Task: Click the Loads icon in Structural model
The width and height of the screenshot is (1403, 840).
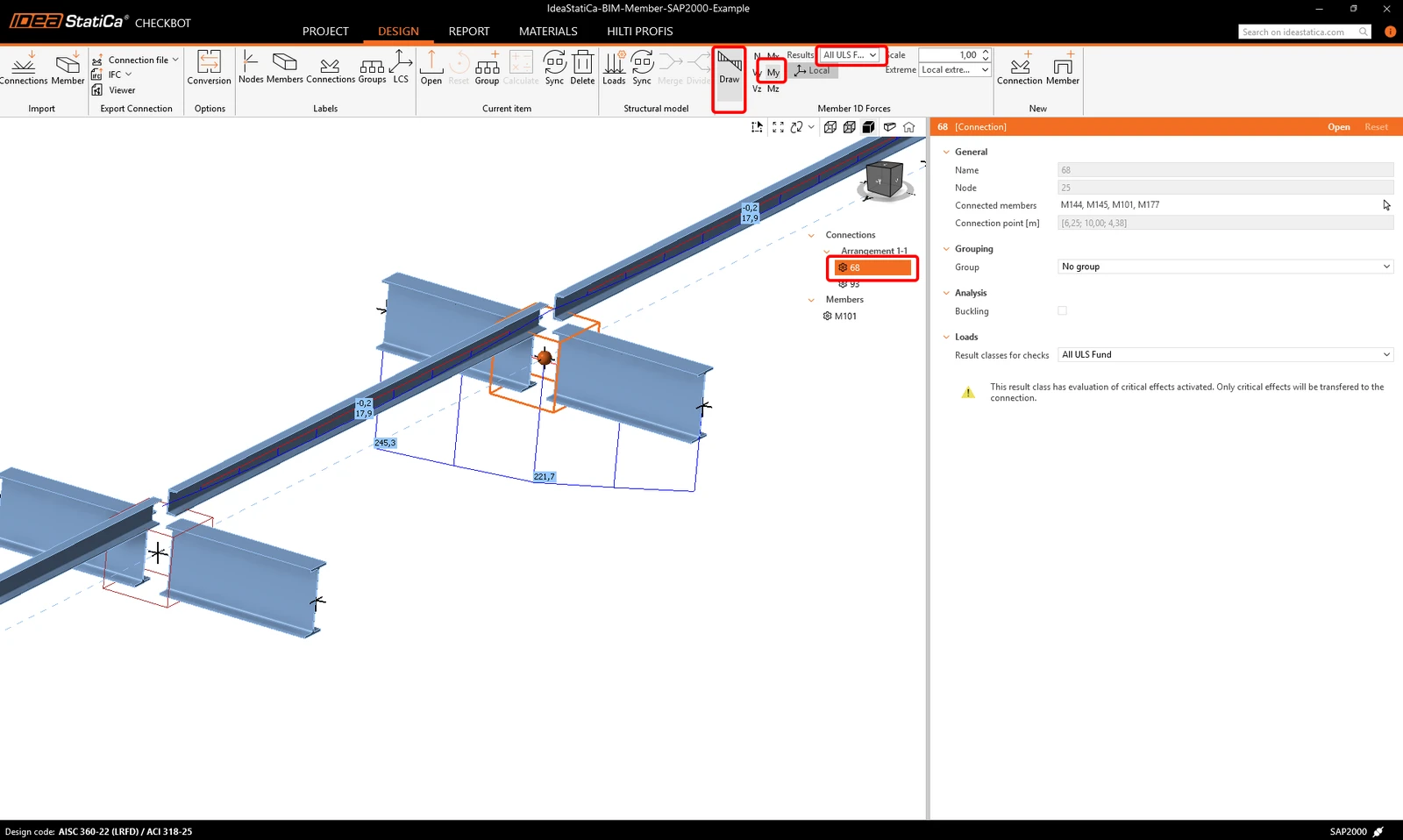Action: point(614,68)
